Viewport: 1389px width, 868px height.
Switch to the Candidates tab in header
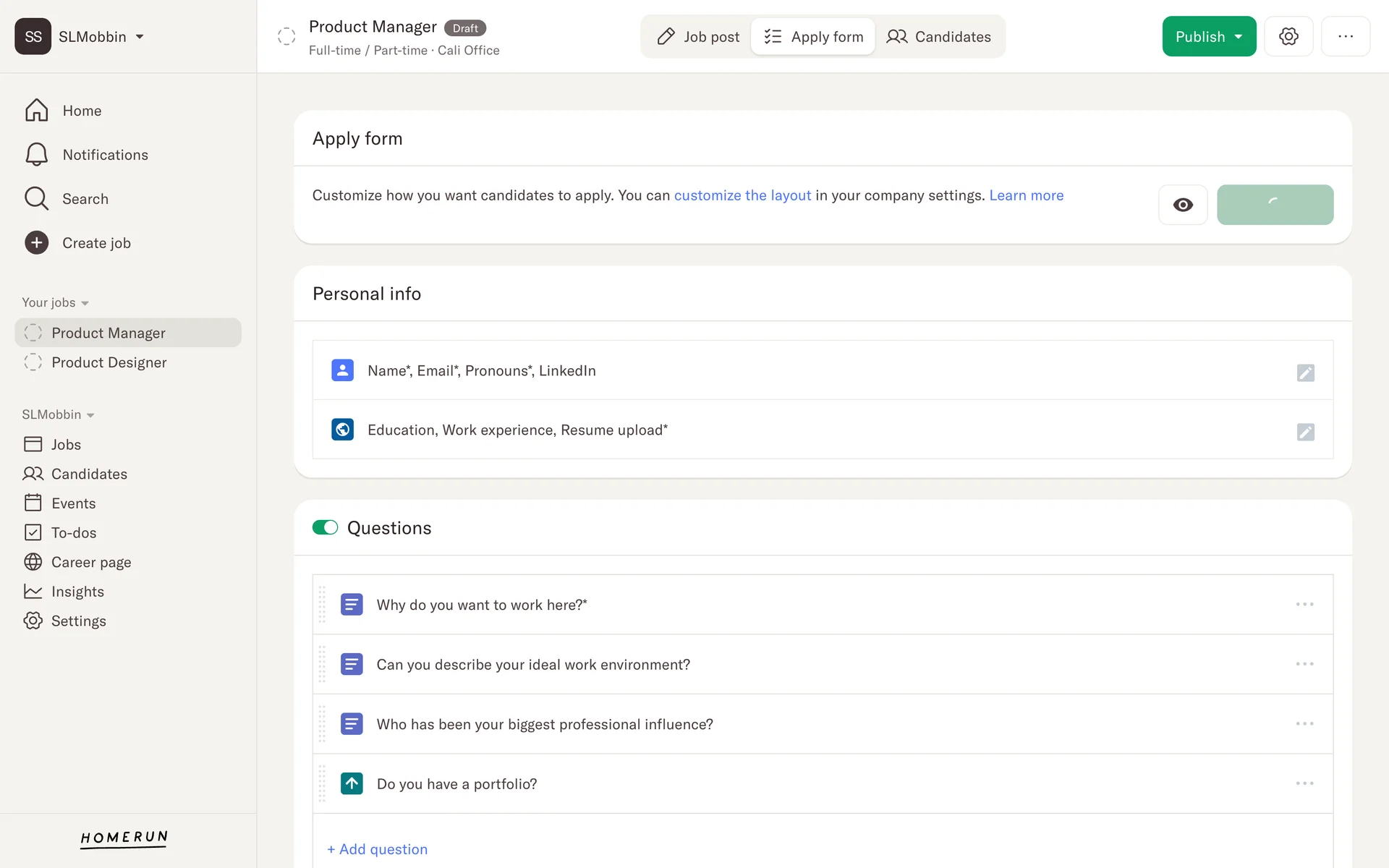939,36
